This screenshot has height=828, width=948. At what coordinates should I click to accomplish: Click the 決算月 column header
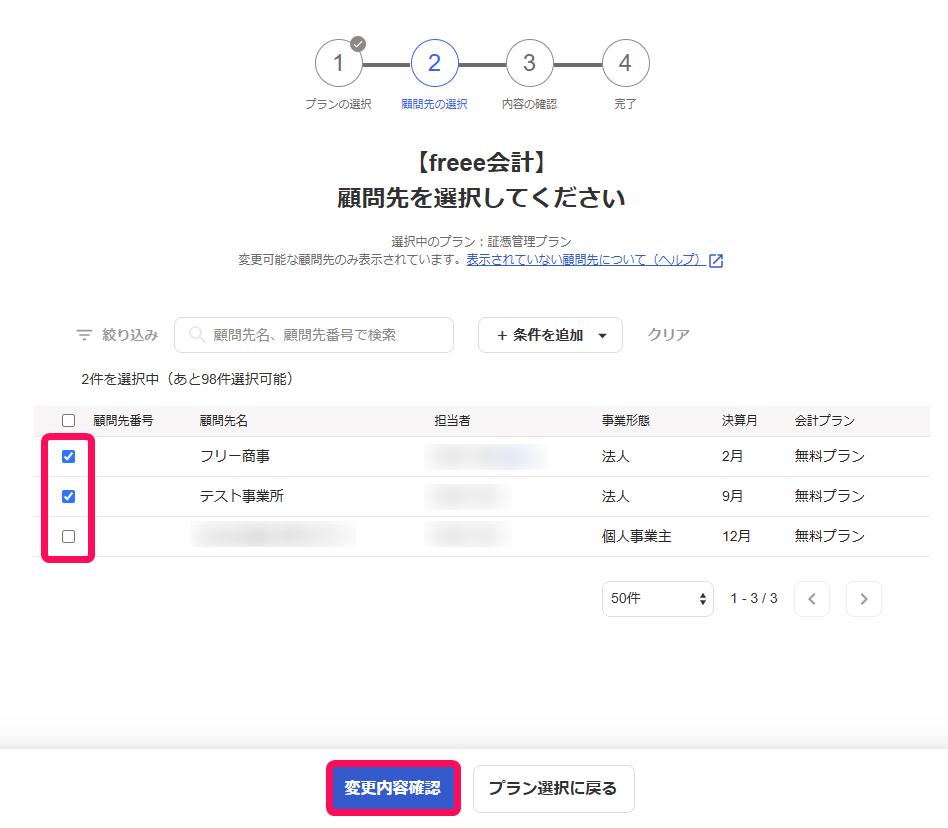click(739, 421)
